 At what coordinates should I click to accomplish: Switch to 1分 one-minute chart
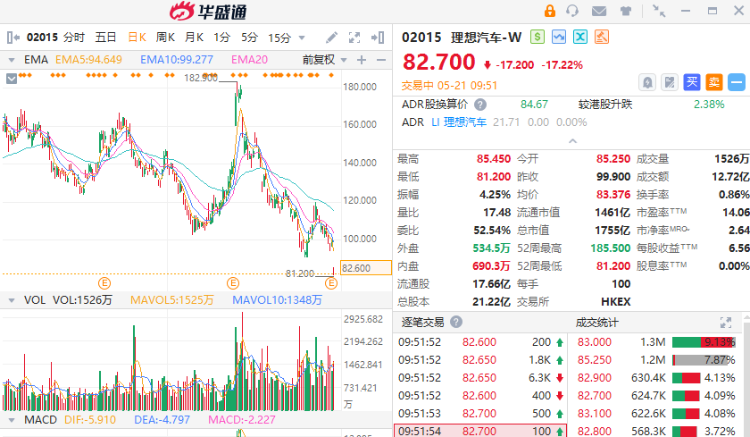221,37
